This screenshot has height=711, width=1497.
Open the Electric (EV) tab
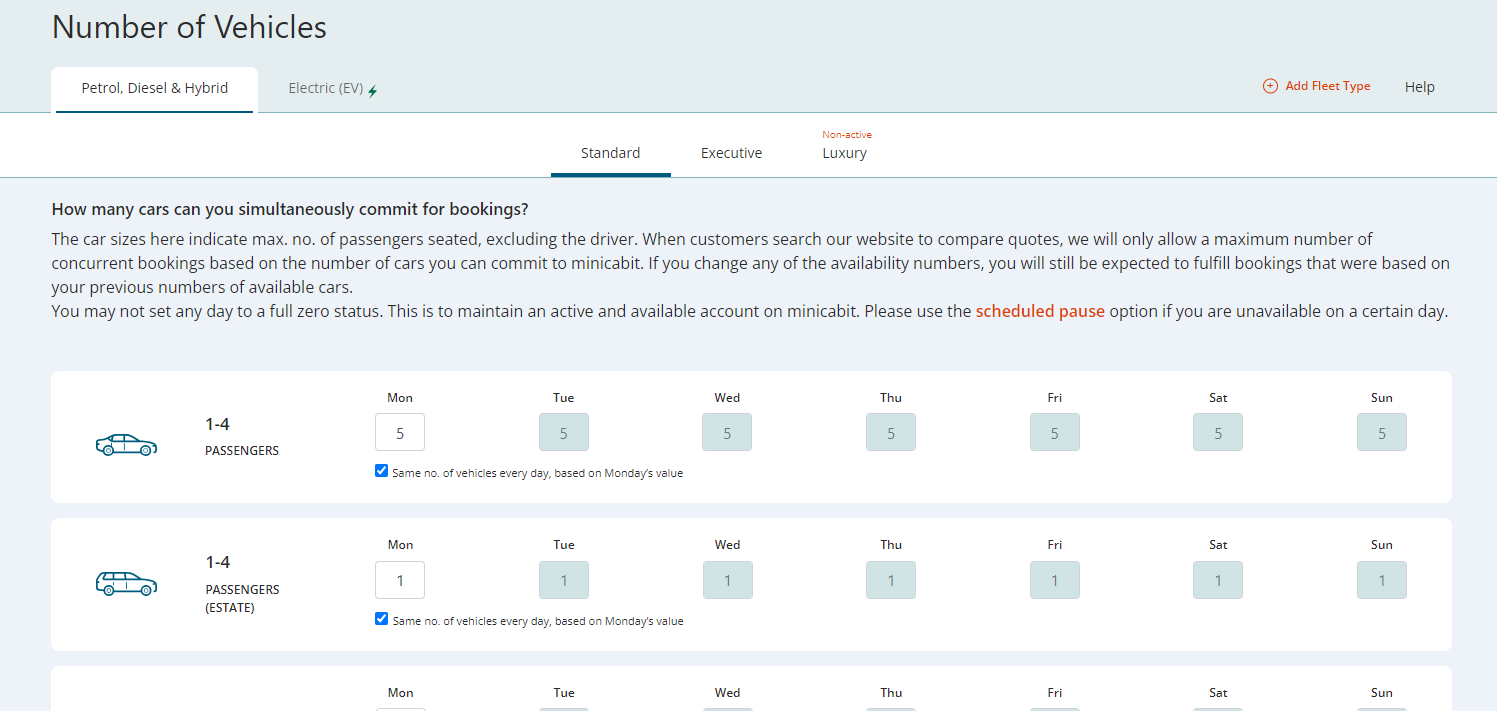tap(333, 89)
